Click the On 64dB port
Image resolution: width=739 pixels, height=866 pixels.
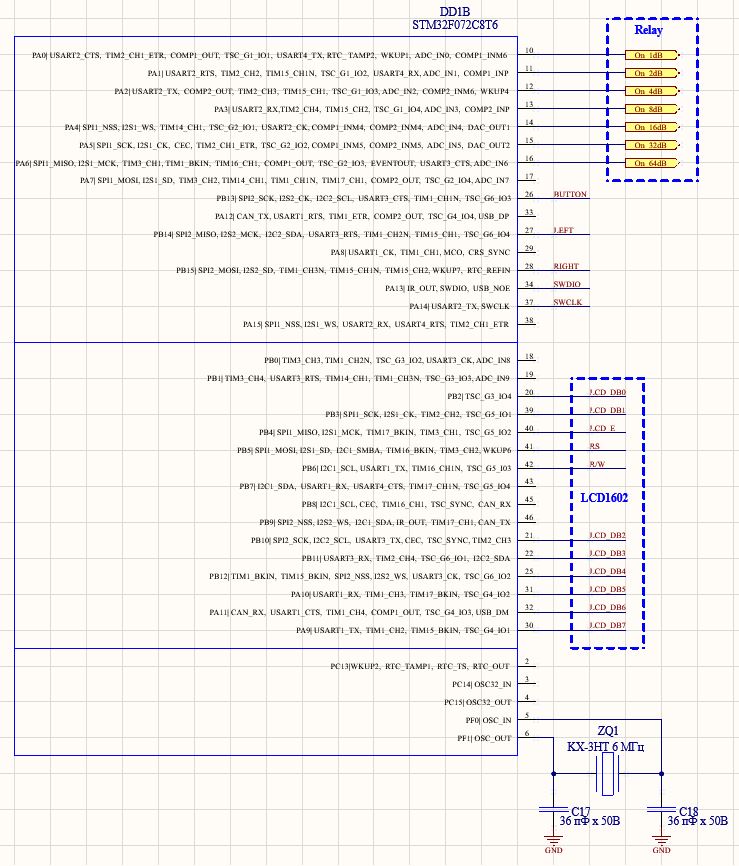(652, 163)
